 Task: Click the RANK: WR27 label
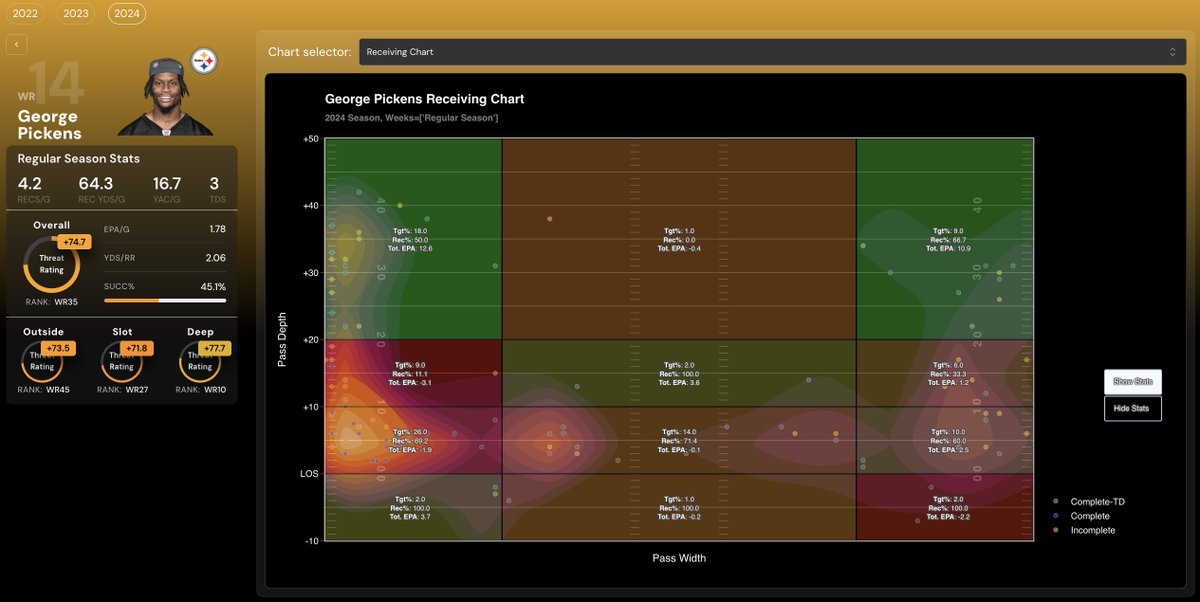coord(121,389)
